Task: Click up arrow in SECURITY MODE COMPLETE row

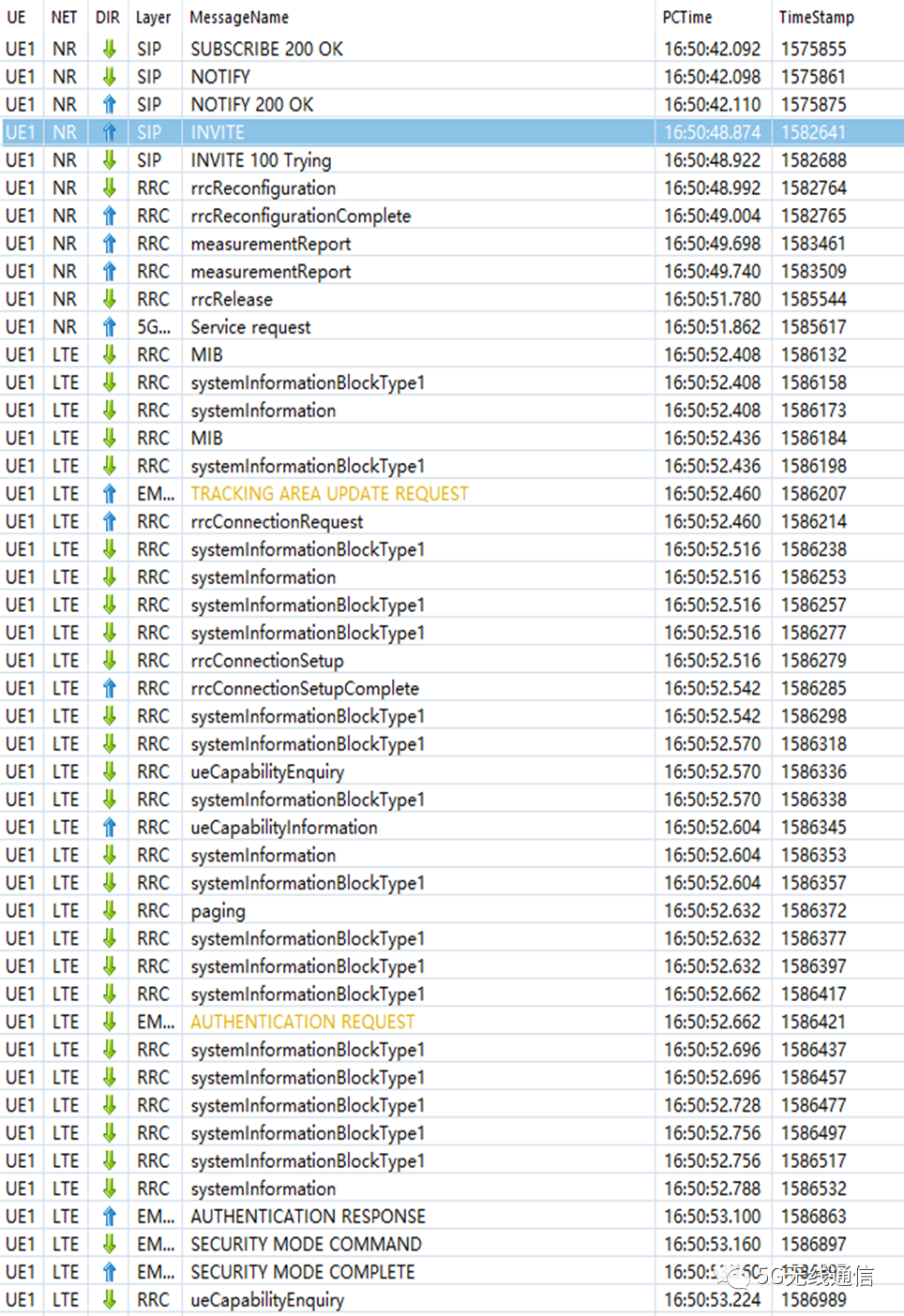Action: [110, 1272]
